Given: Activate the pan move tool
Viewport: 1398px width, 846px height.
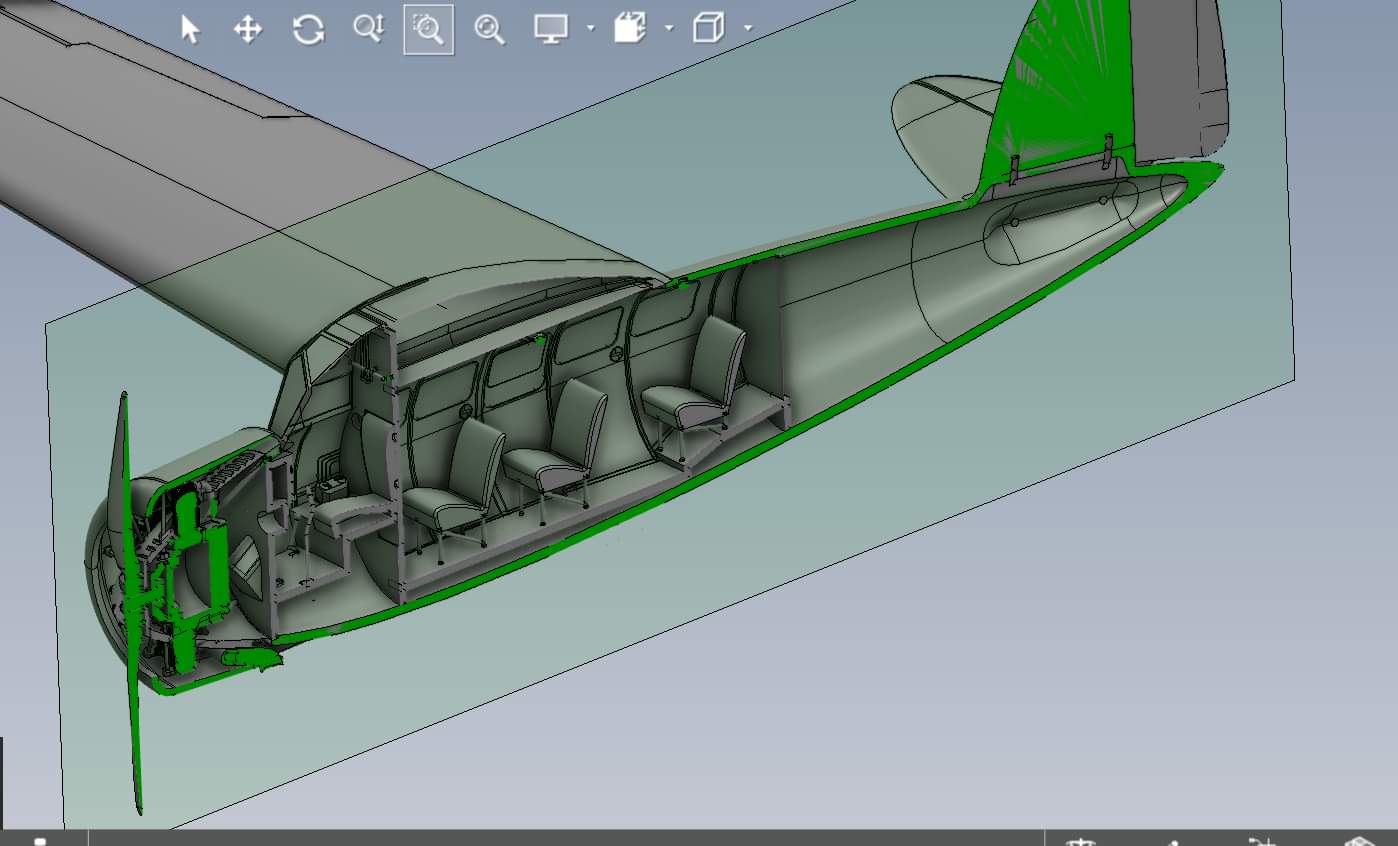Looking at the screenshot, I should tap(248, 29).
